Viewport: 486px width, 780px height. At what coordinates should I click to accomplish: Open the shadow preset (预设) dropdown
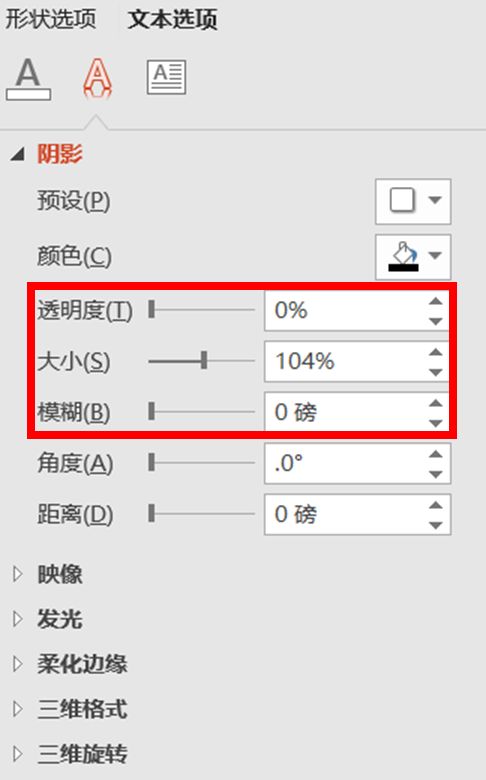[x=413, y=201]
